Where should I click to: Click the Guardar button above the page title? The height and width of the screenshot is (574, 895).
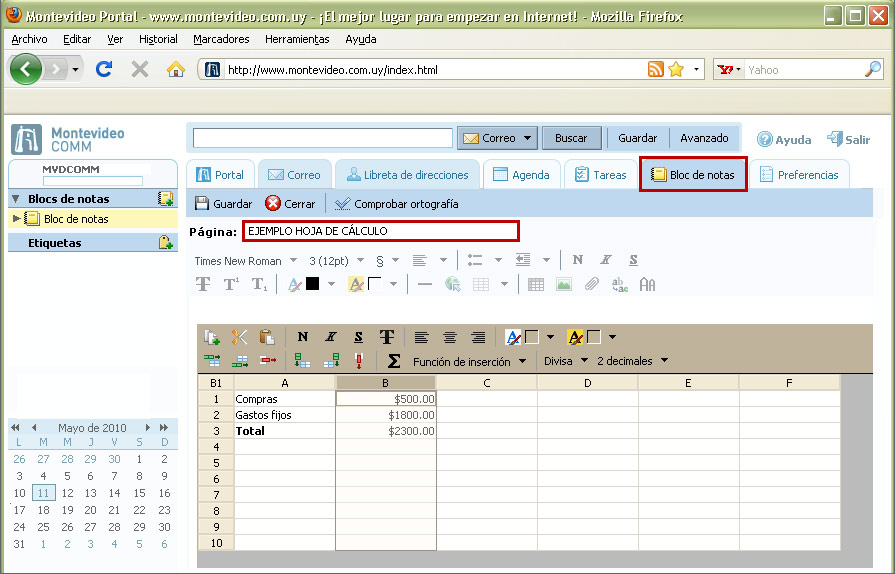tap(223, 203)
